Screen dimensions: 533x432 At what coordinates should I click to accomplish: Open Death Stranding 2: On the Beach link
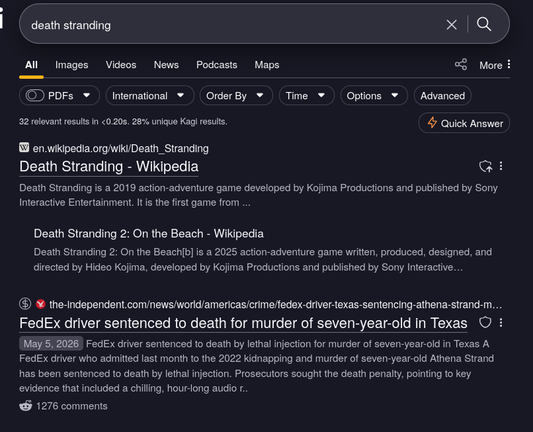pyautogui.click(x=149, y=234)
